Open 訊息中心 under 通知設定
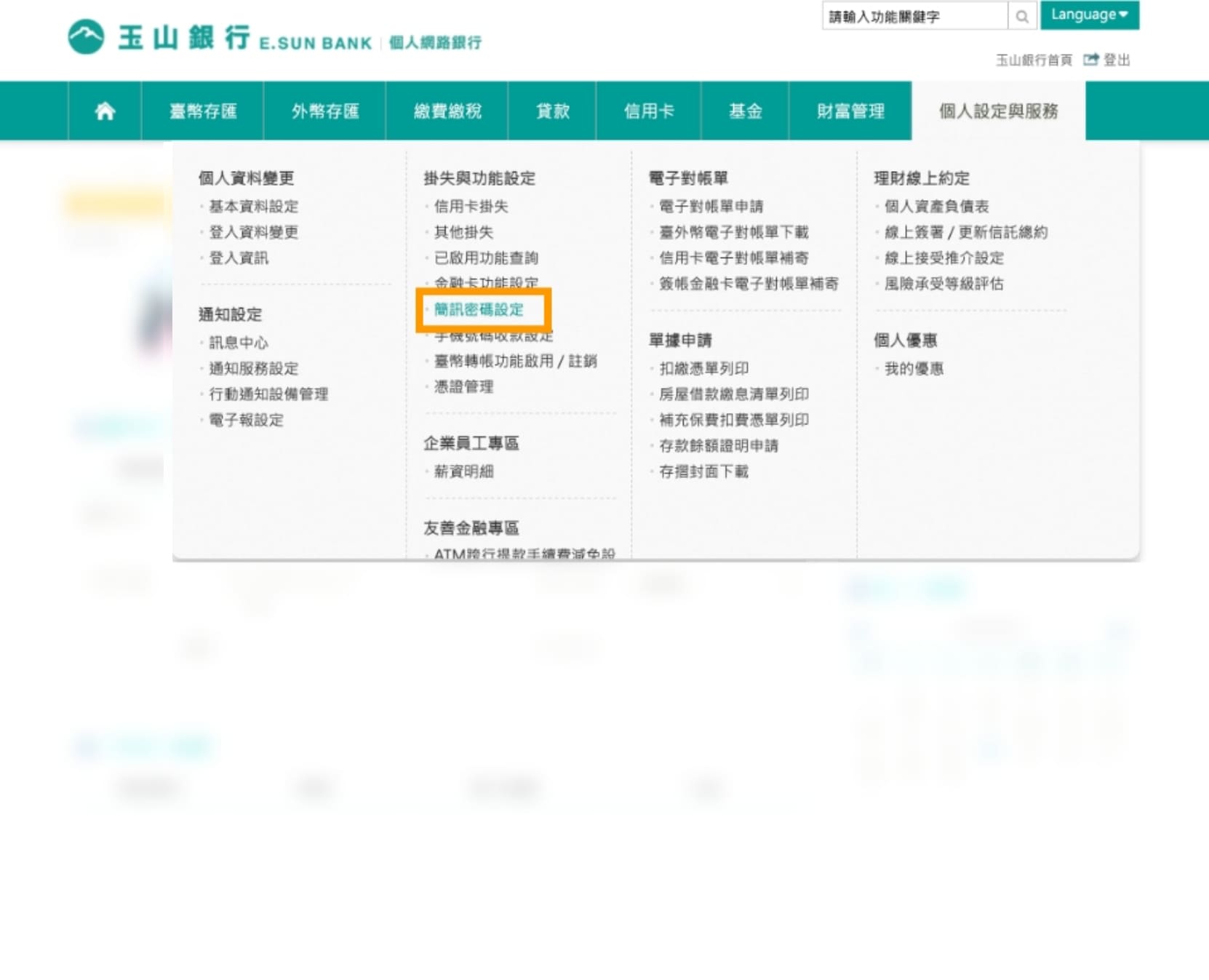Screen dimensions: 1209x980 [239, 343]
